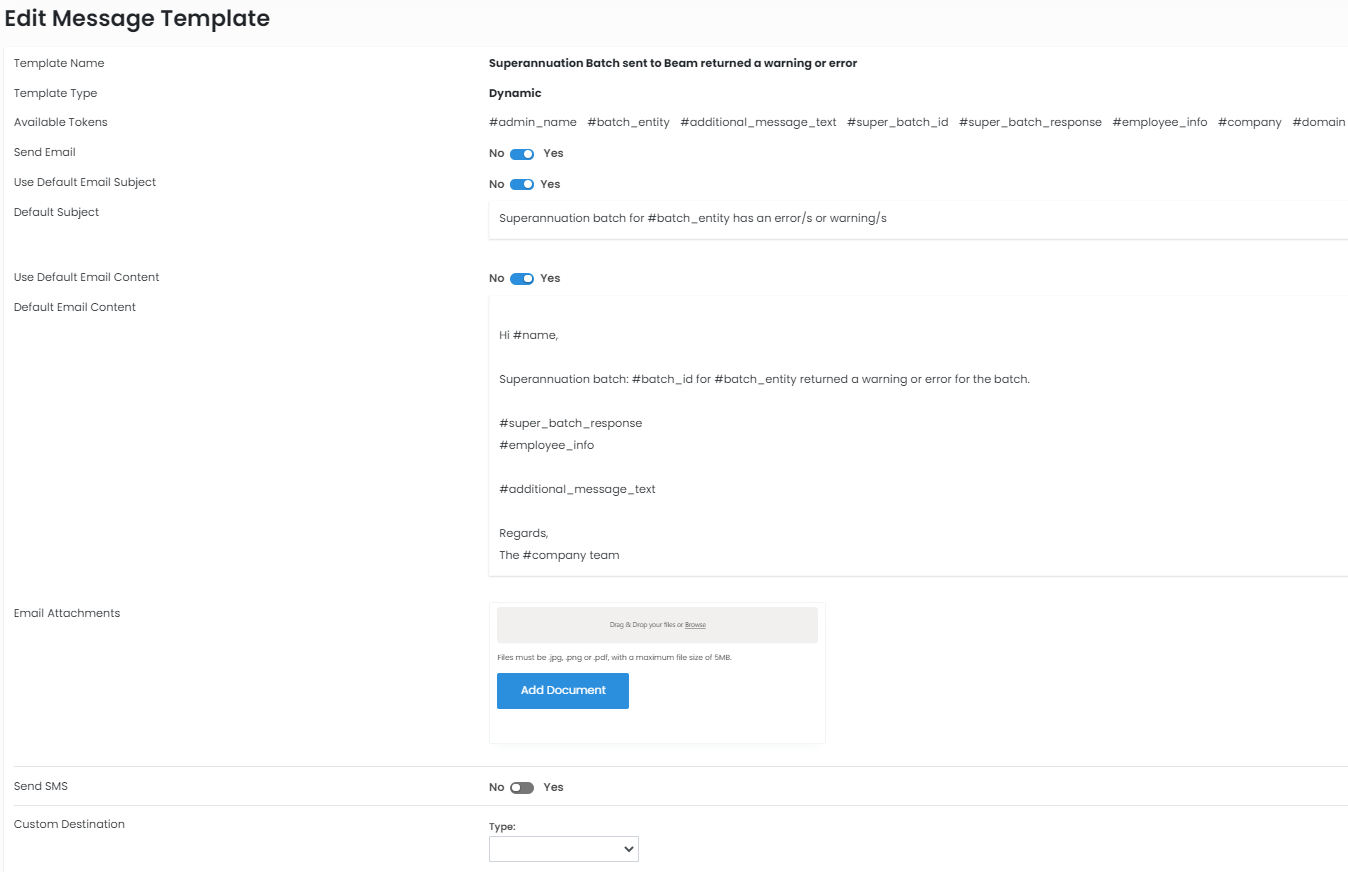Screen dimensions: 1348x872
Task: Toggle the Use Default Email Subject switch
Action: [x=522, y=184]
